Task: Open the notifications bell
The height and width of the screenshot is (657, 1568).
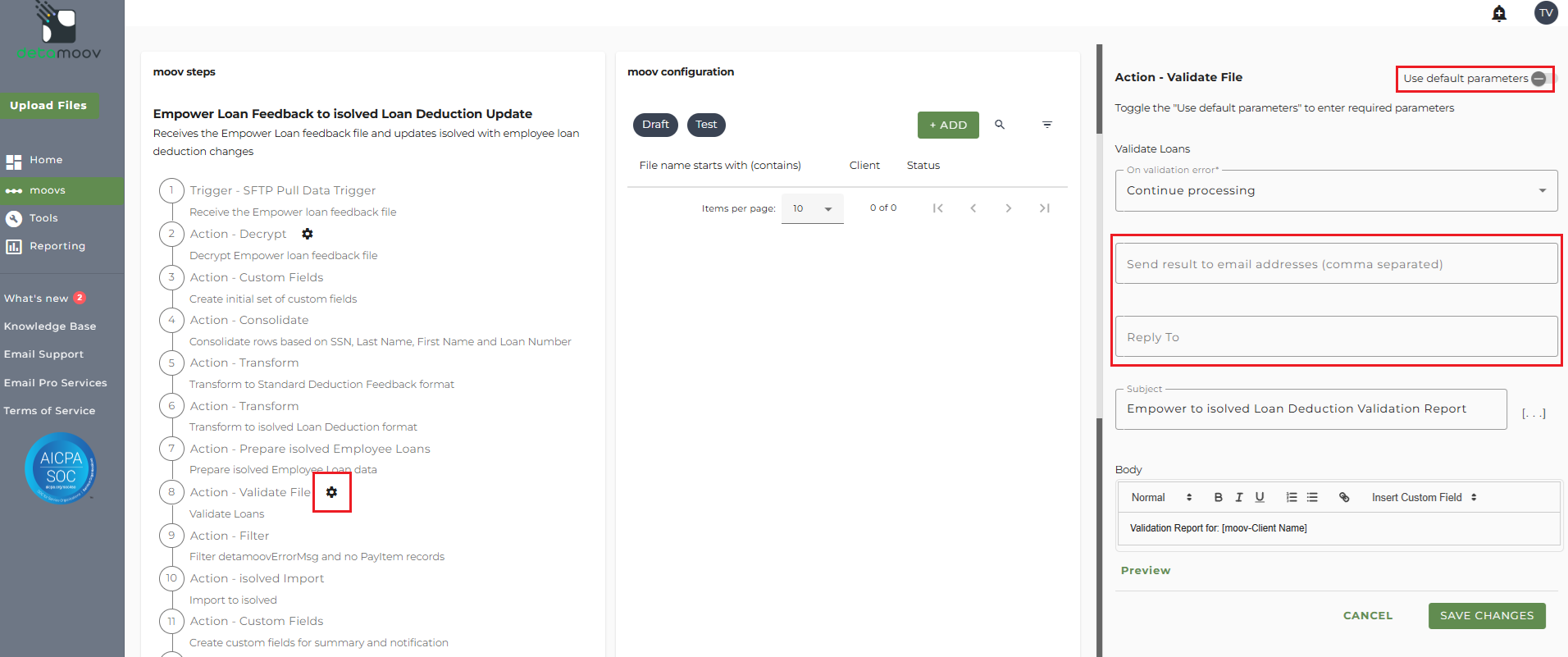Action: (x=1499, y=13)
